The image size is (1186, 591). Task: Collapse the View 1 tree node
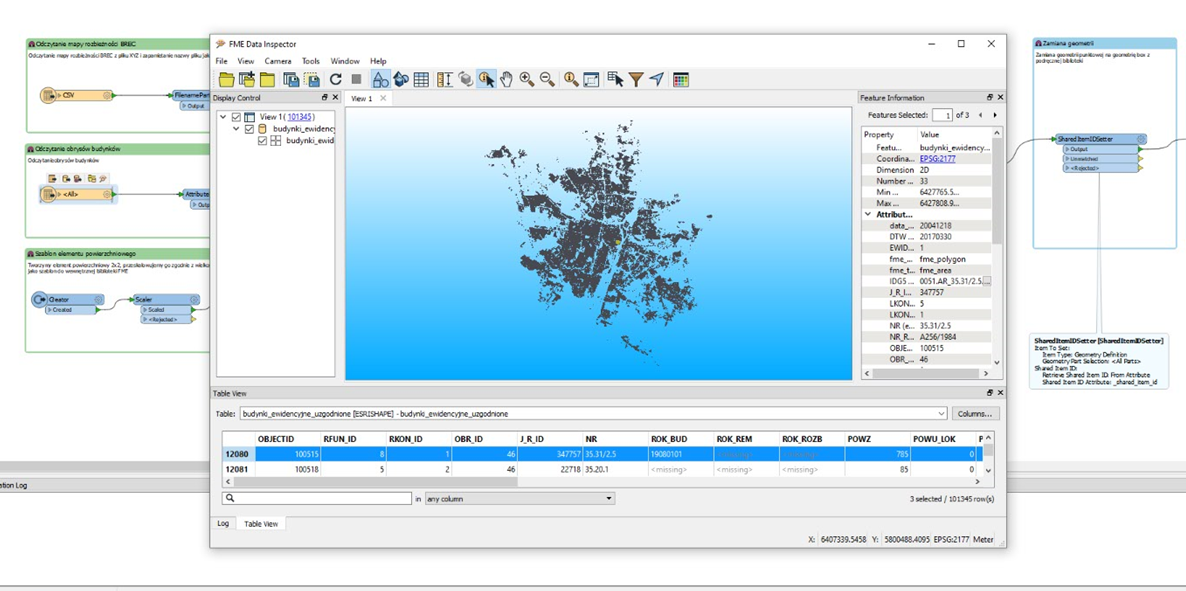[223, 117]
